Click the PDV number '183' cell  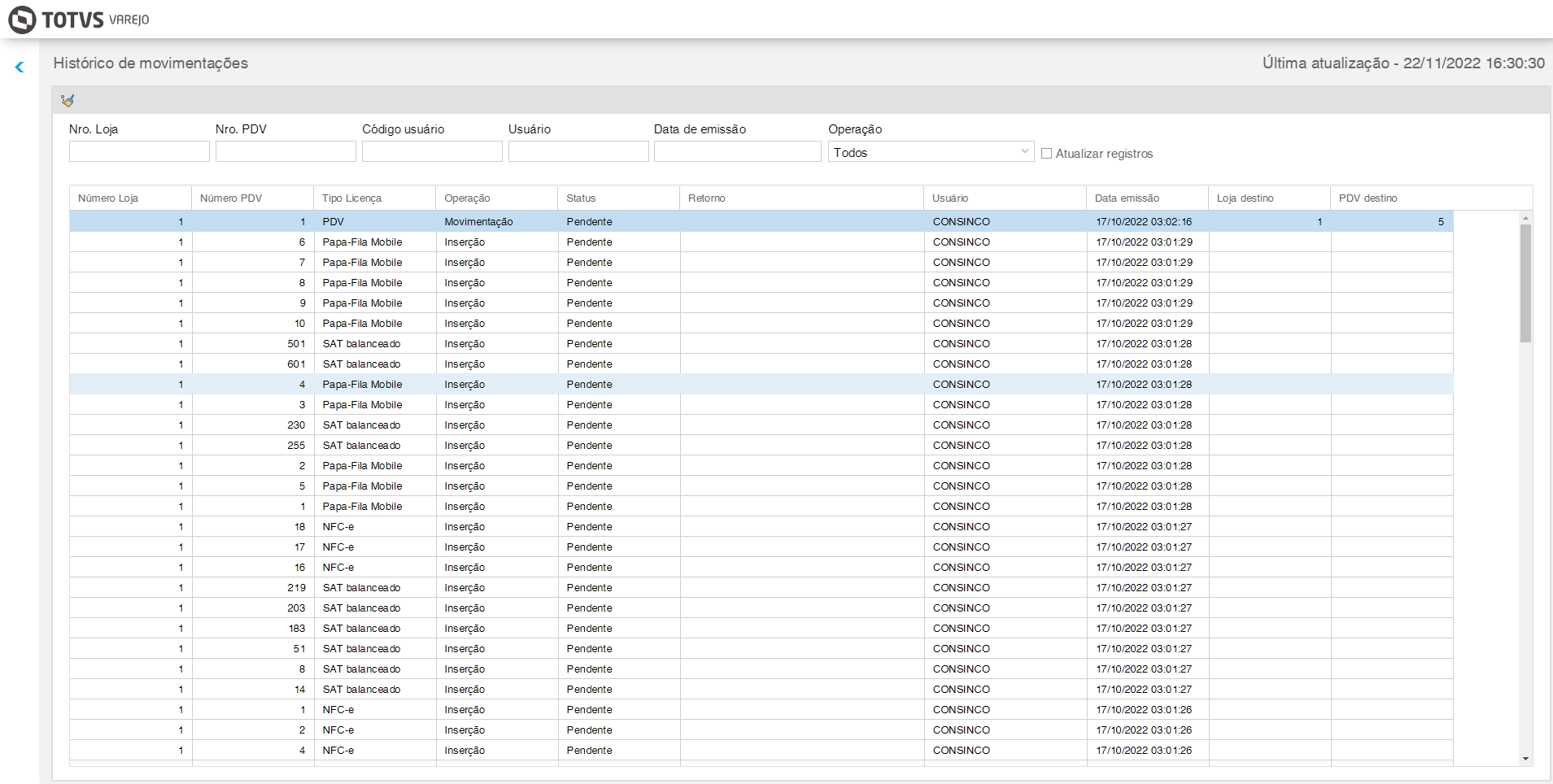[x=253, y=629]
